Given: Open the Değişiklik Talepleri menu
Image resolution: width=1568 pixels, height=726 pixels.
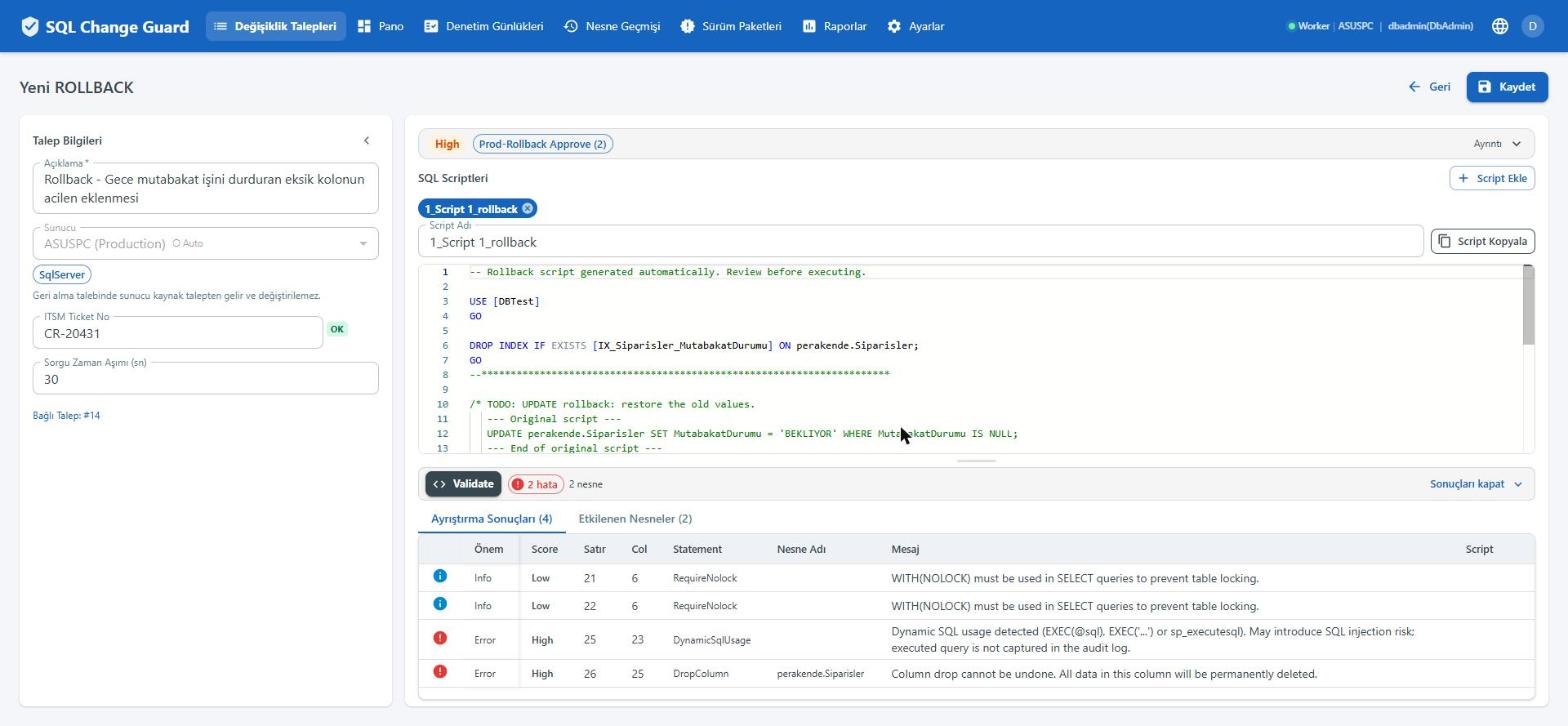Looking at the screenshot, I should pyautogui.click(x=276, y=26).
